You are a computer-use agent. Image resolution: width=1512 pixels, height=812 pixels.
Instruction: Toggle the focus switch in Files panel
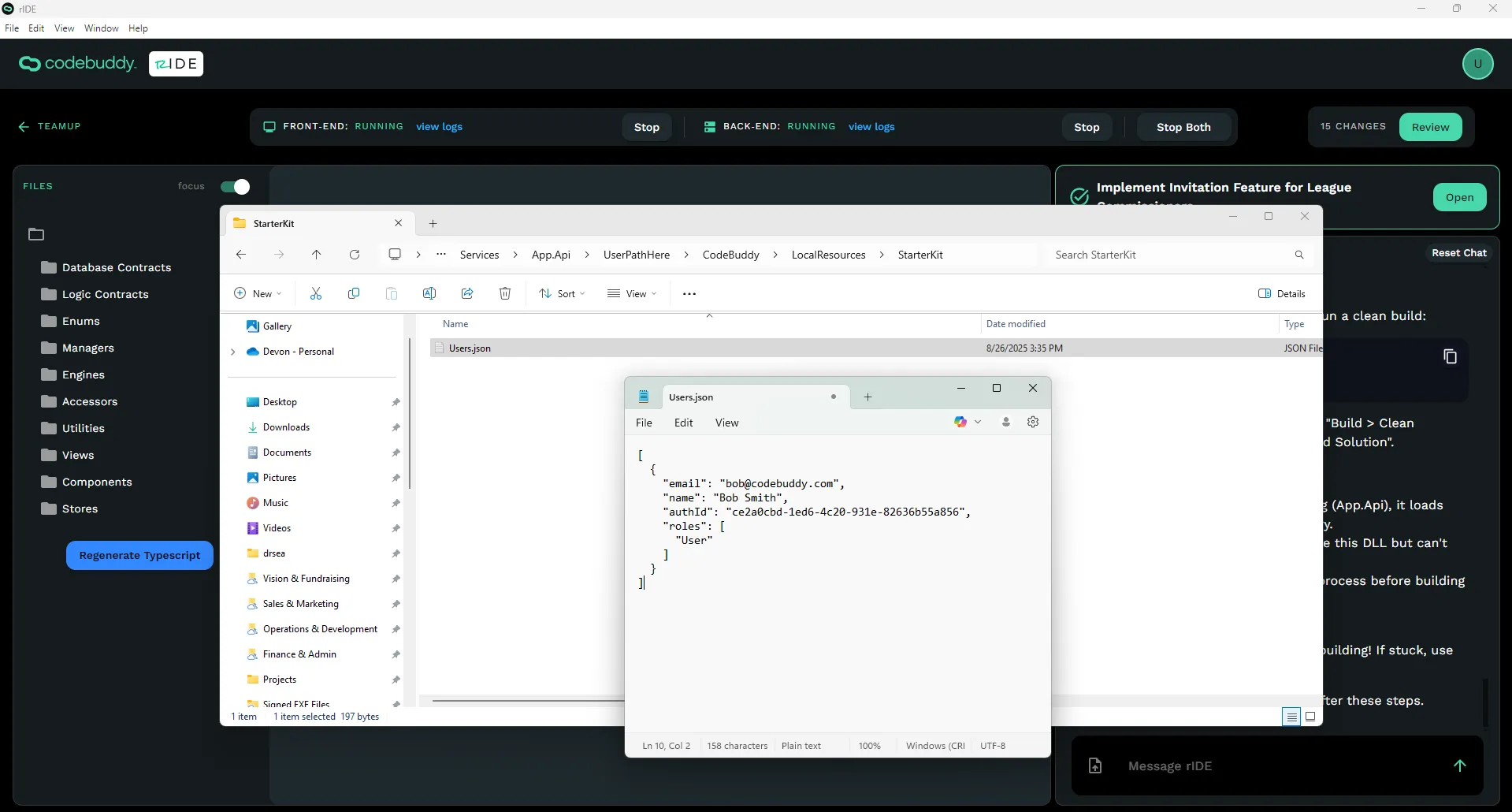[235, 186]
